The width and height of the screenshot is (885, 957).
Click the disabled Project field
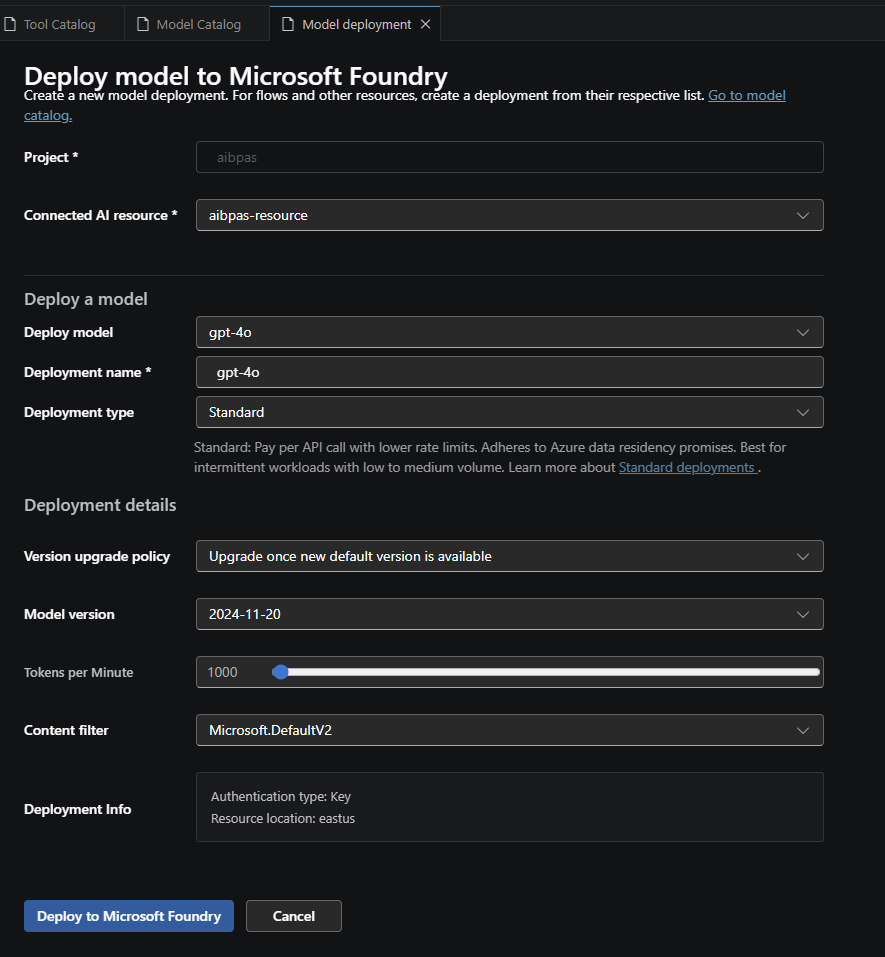(x=509, y=157)
